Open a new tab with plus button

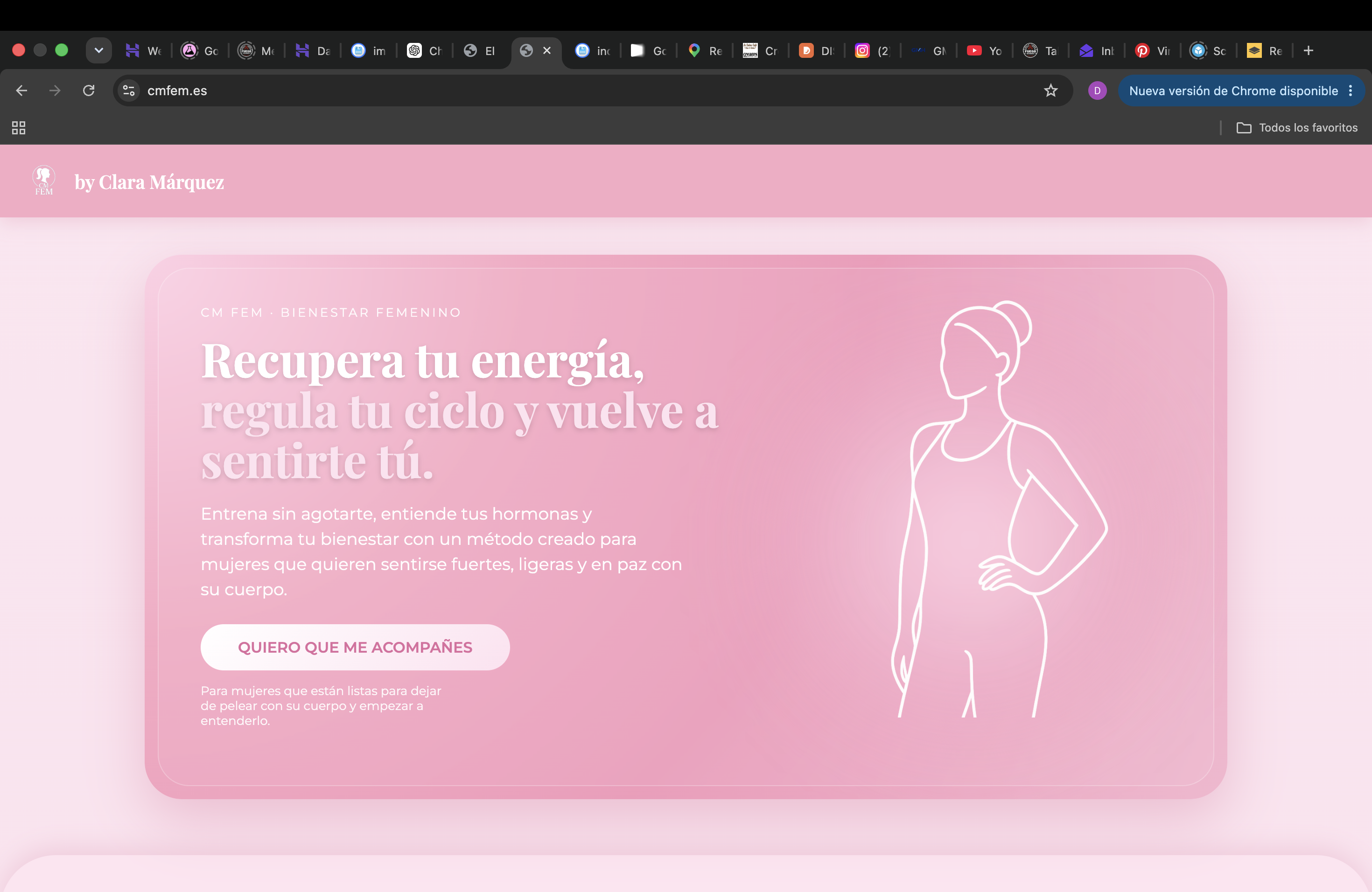(x=1309, y=51)
